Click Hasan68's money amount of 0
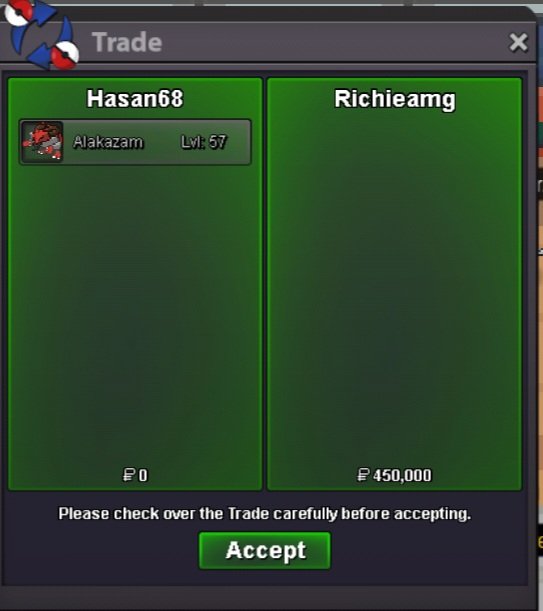The height and width of the screenshot is (611, 543). 143,475
